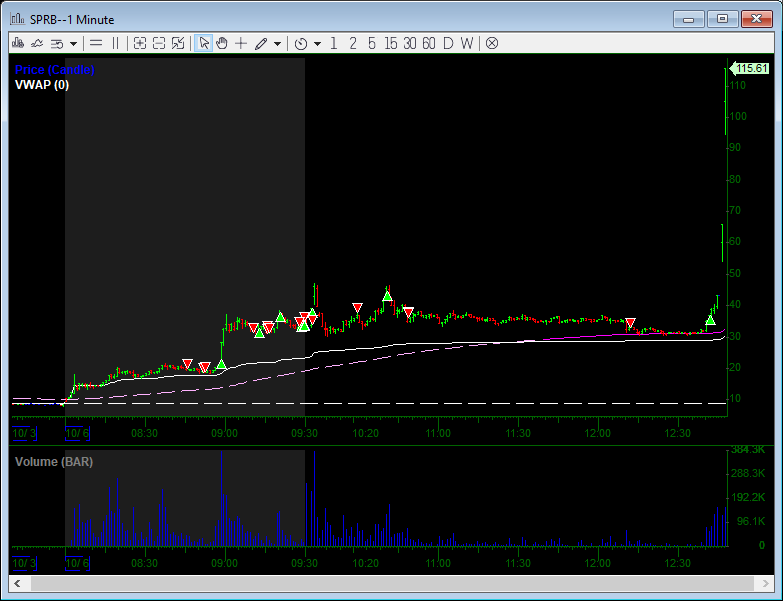This screenshot has width=783, height=601.
Task: Click the 10/3 date marker on price axis
Action: coord(24,433)
